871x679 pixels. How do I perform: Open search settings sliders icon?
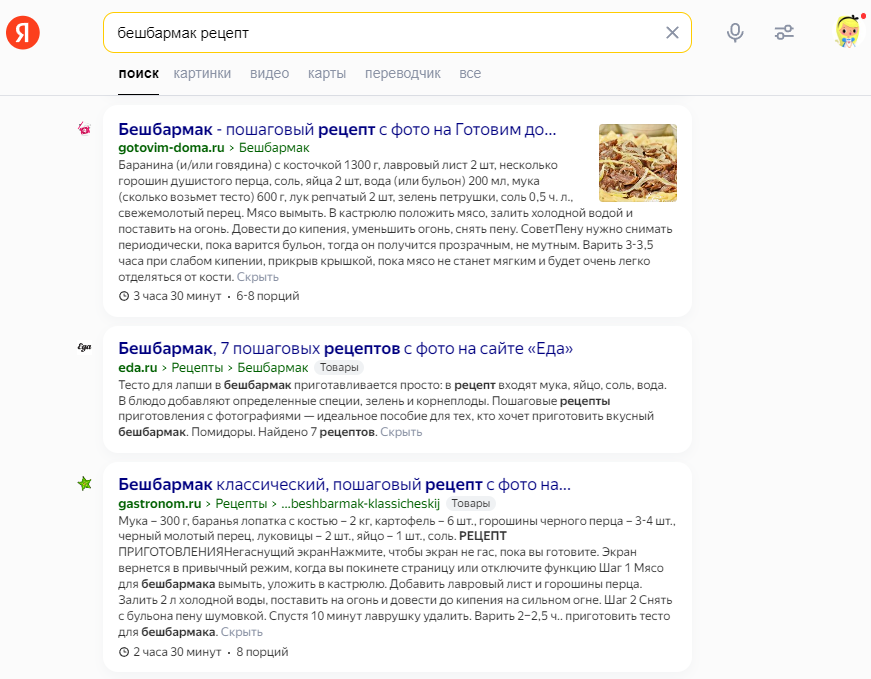coord(784,33)
